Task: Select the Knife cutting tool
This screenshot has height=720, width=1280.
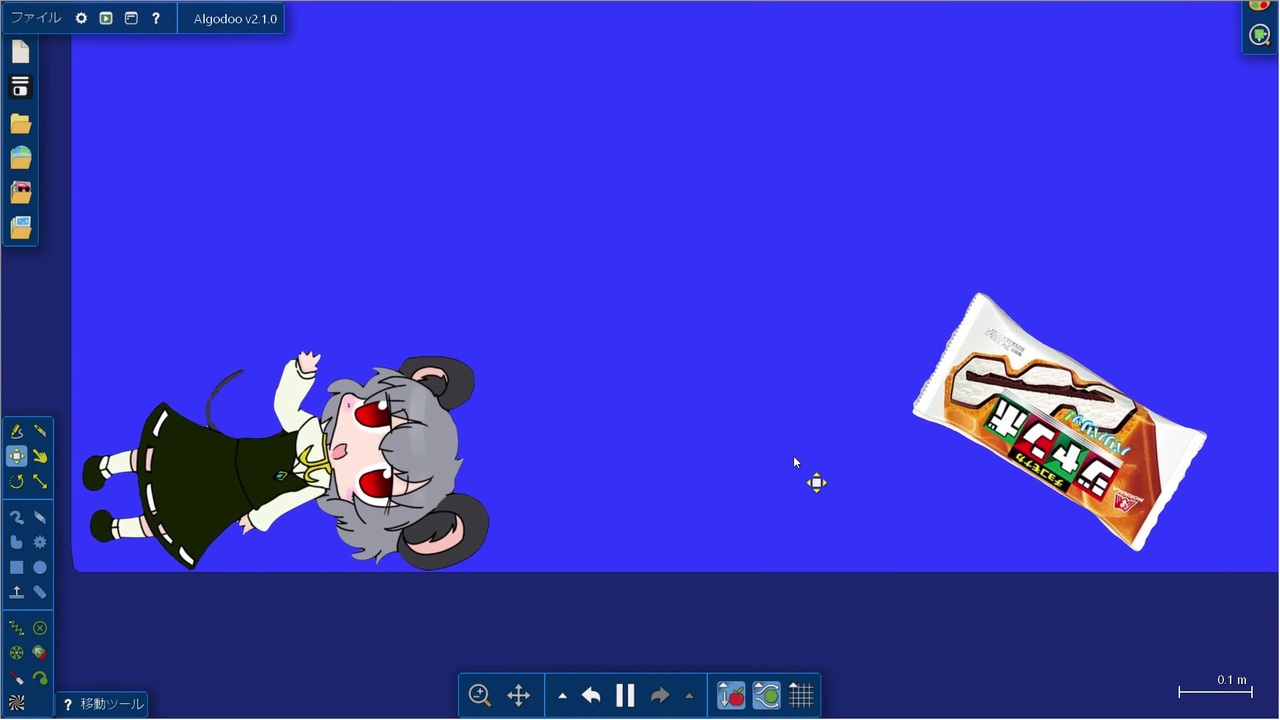Action: tap(40, 431)
